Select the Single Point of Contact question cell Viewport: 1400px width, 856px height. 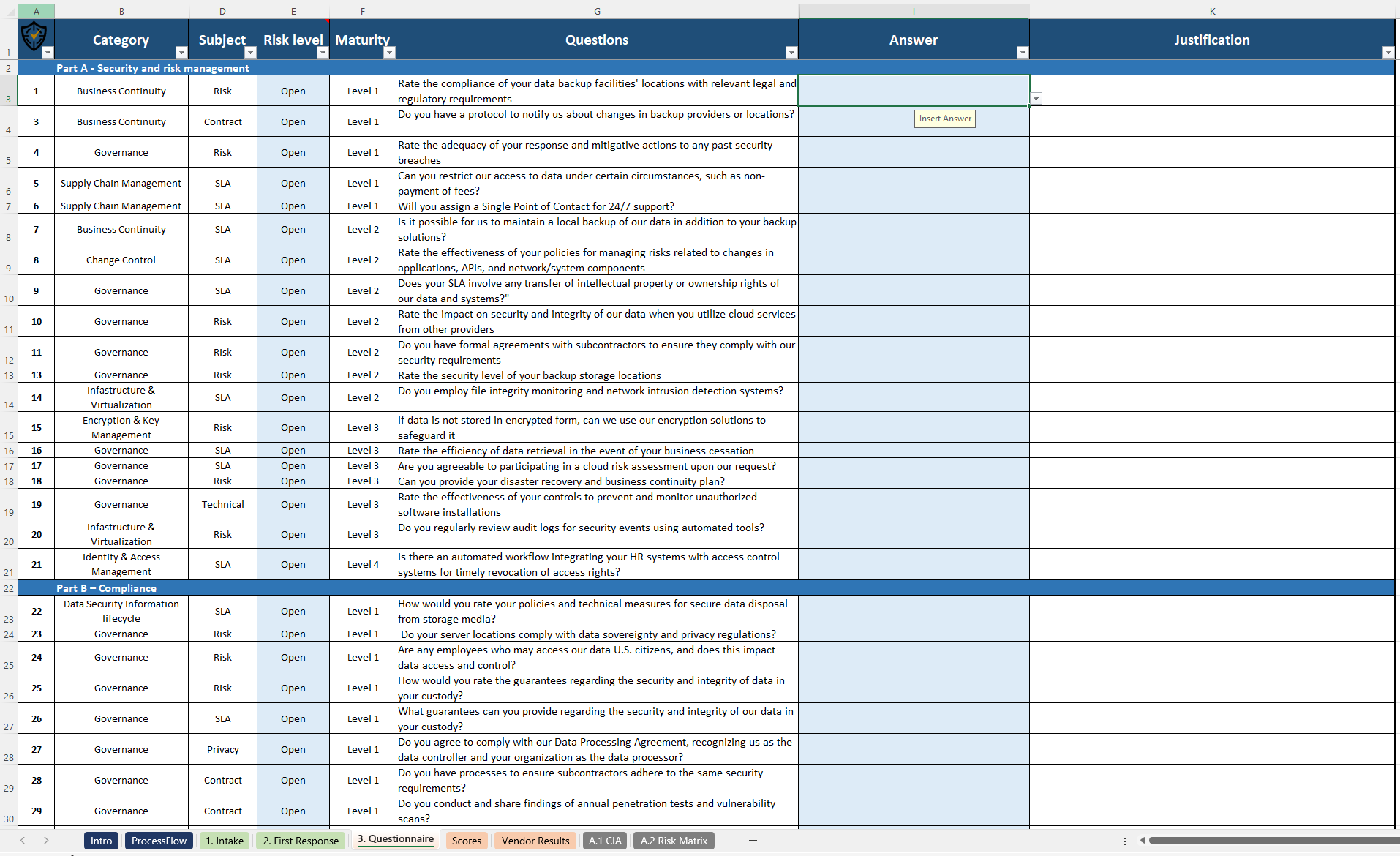(597, 206)
